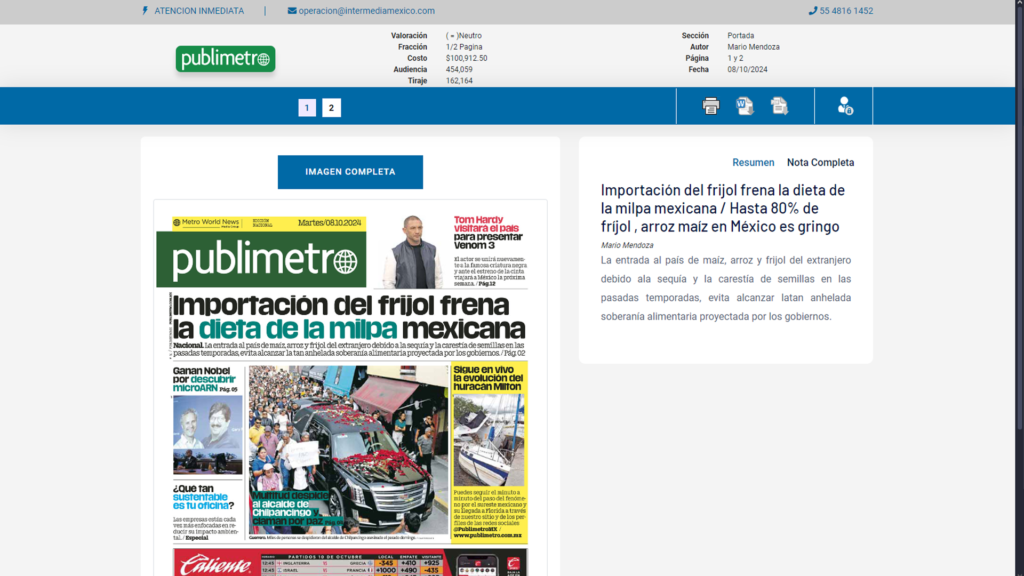Open the IMAGEN COMPLETA button
This screenshot has height=576, width=1024.
(x=350, y=172)
